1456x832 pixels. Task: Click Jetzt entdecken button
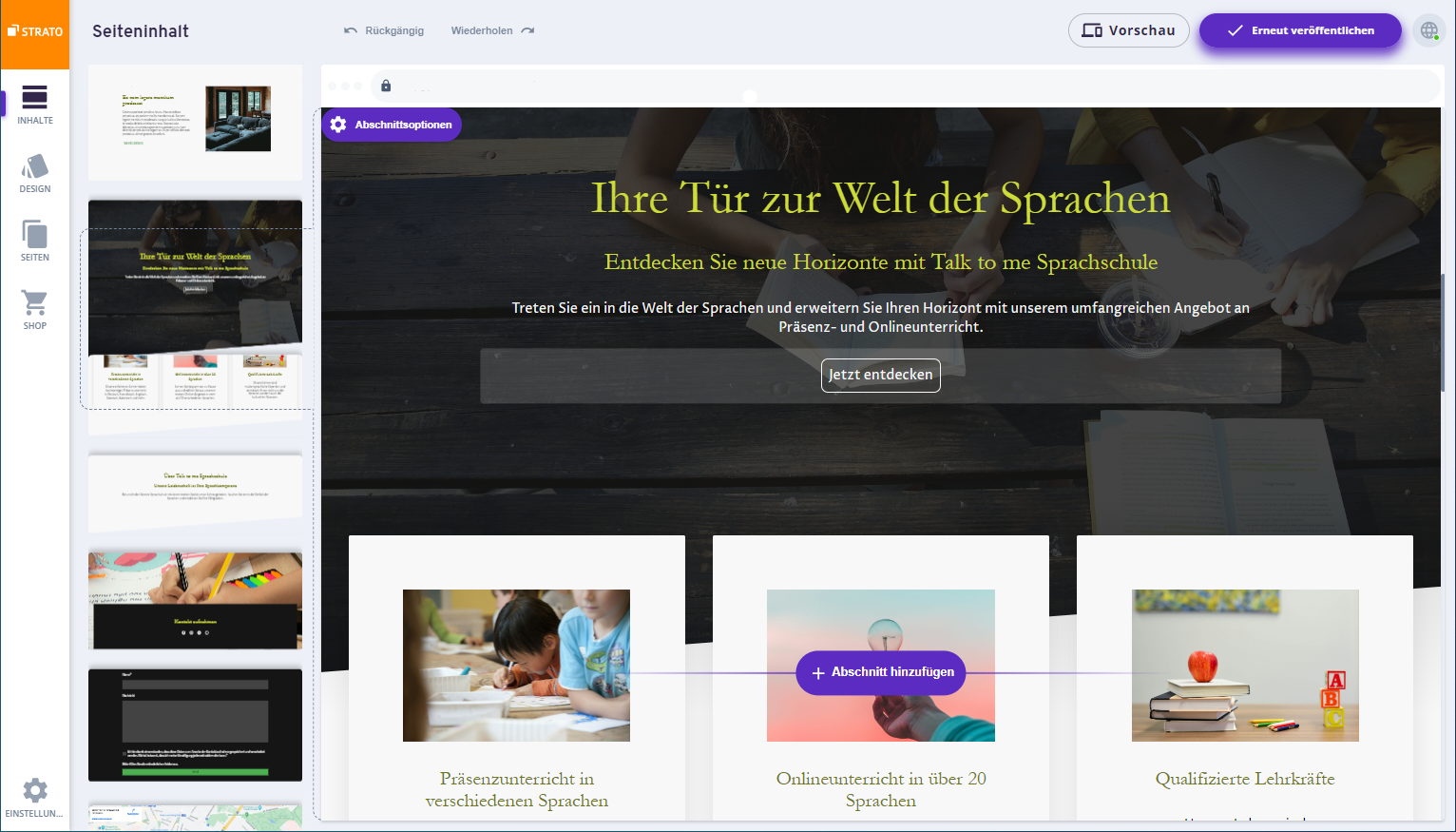coord(881,375)
